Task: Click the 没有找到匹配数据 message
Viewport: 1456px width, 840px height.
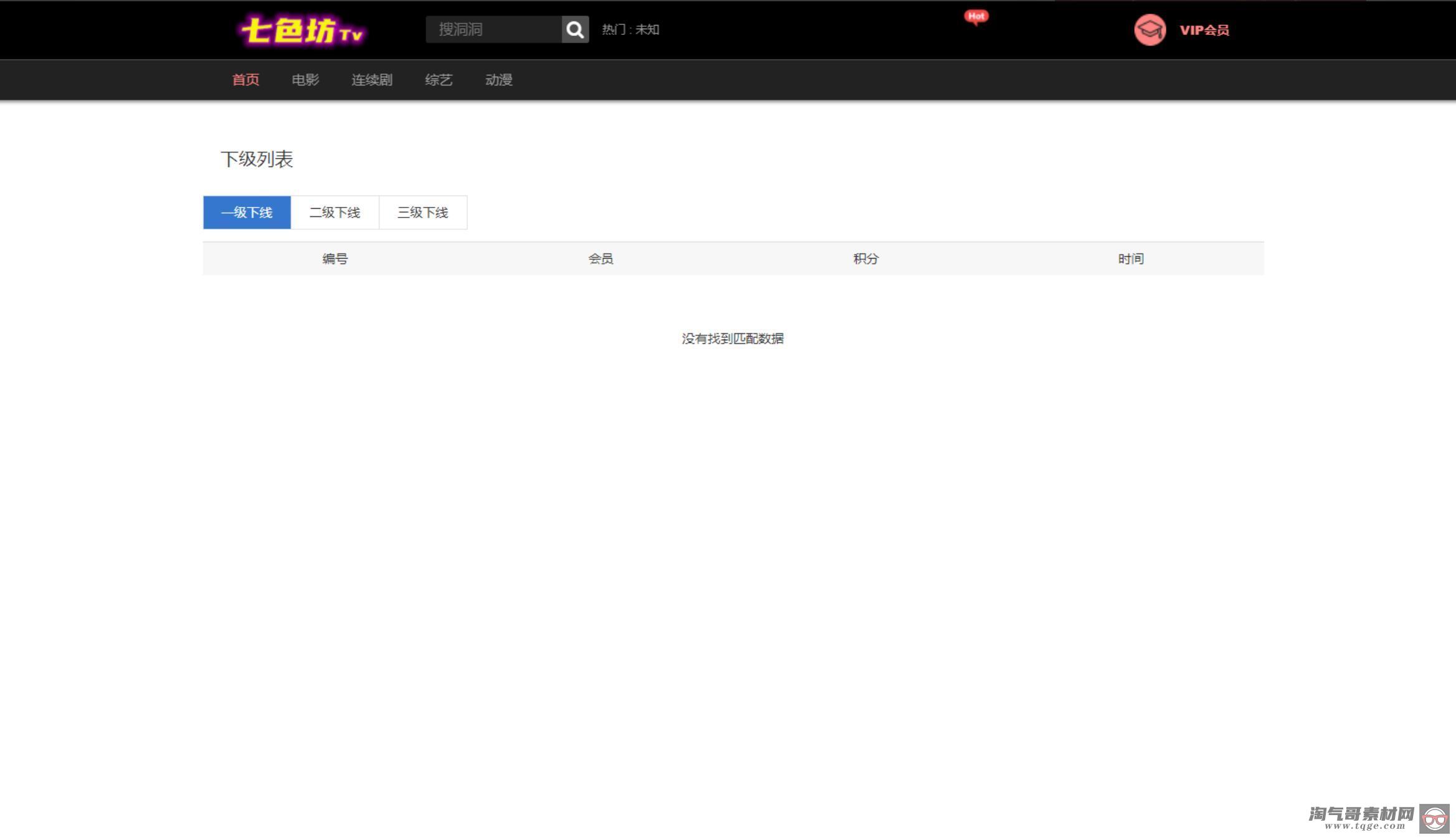Action: point(733,338)
